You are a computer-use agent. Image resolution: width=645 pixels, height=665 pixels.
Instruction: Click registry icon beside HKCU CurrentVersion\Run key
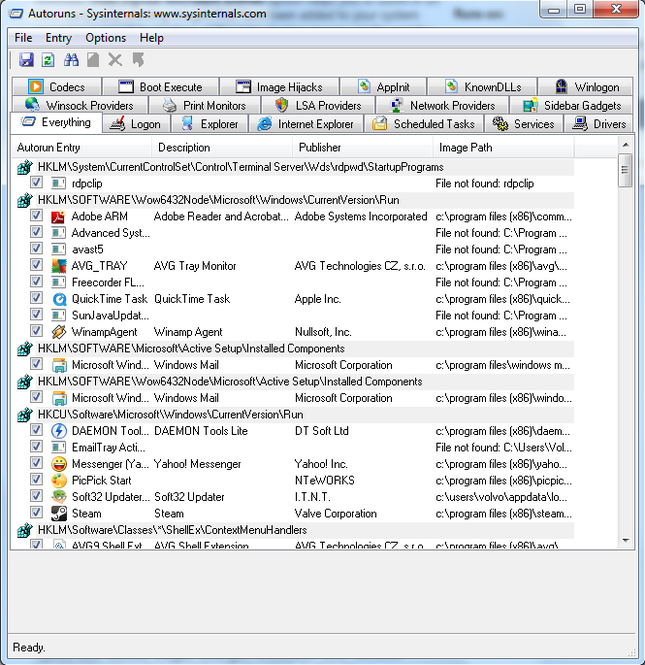point(25,415)
